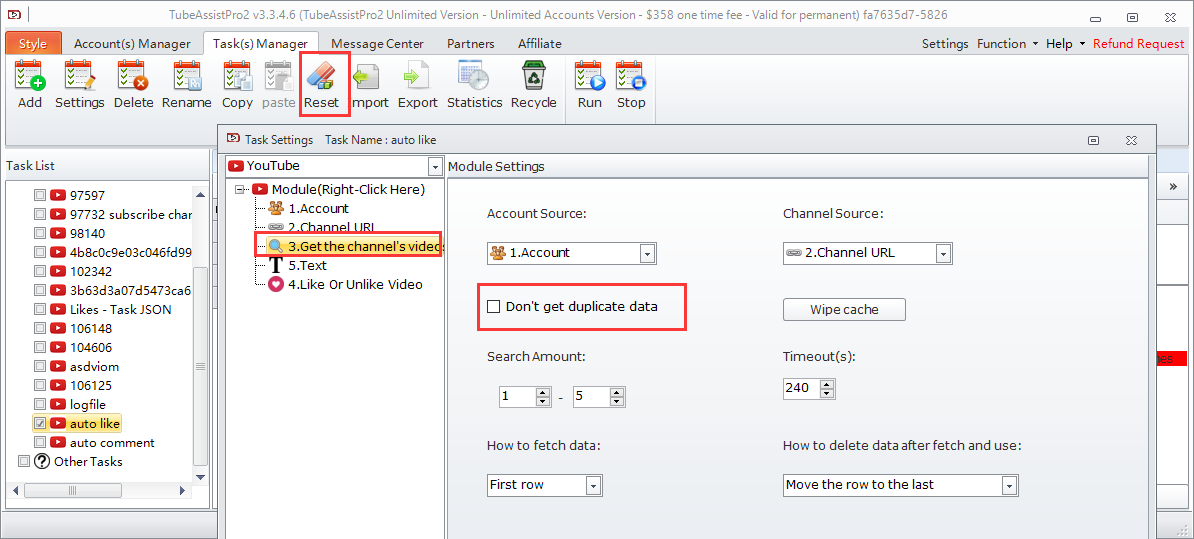Open the Statistics toolbar icon
The image size is (1194, 539).
474,78
